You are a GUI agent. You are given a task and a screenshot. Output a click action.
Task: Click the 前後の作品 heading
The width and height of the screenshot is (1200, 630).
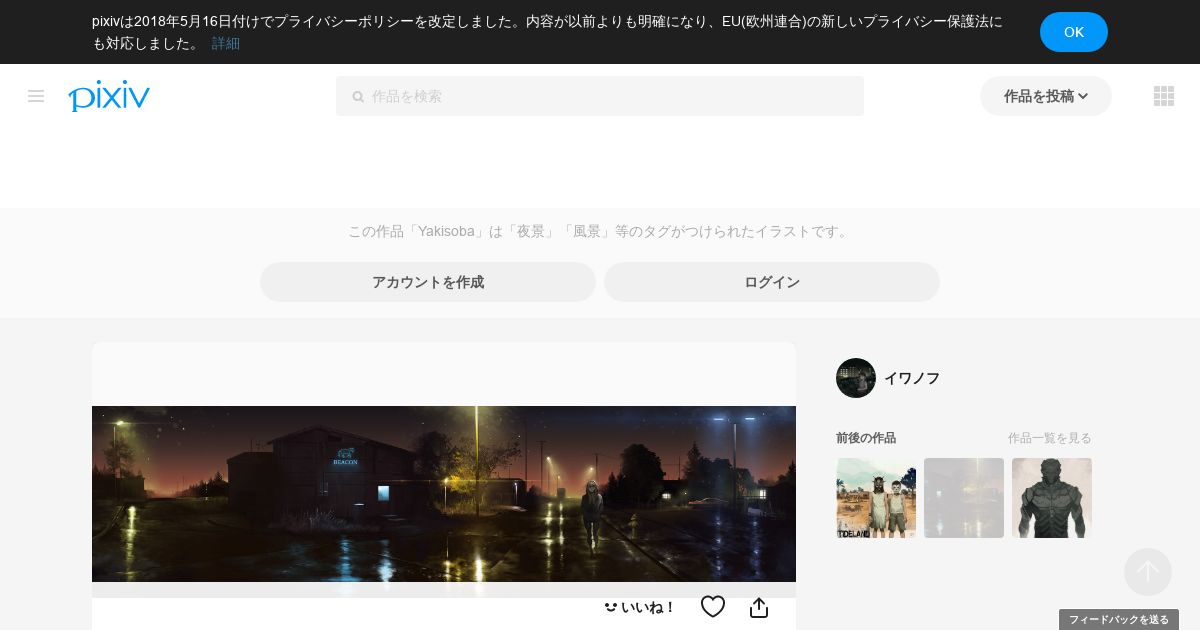click(x=866, y=438)
